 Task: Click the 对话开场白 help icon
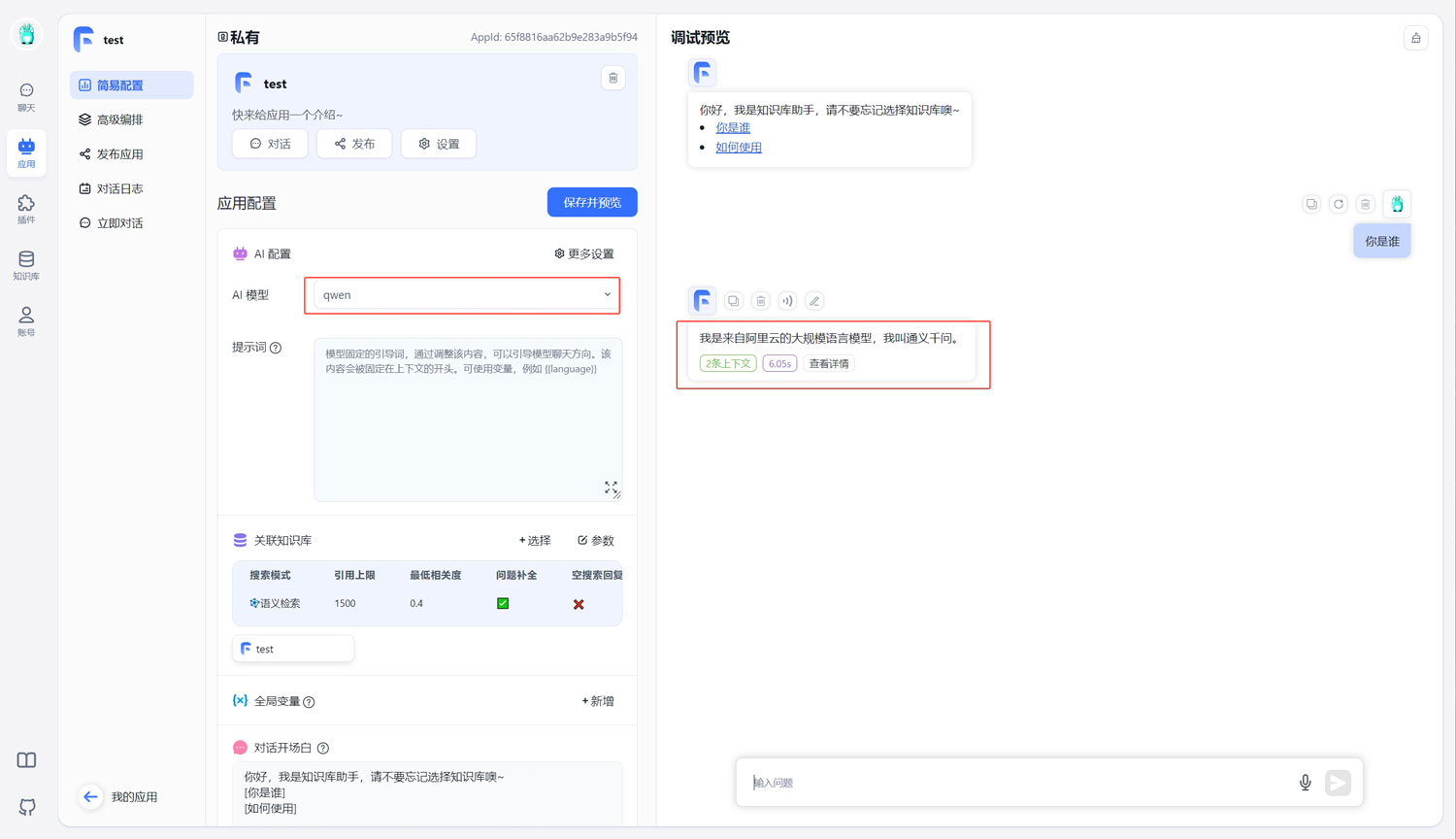coord(323,749)
